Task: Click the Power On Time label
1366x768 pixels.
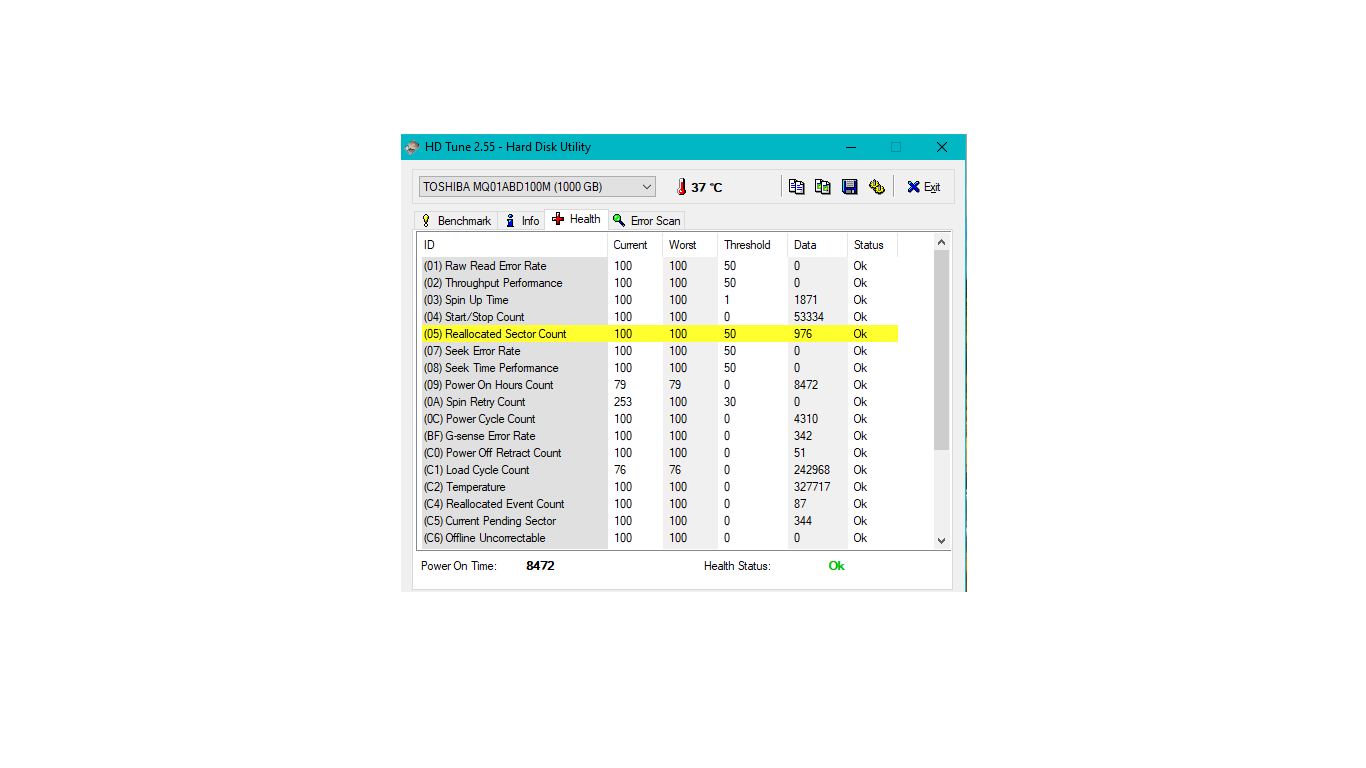Action: [x=459, y=566]
